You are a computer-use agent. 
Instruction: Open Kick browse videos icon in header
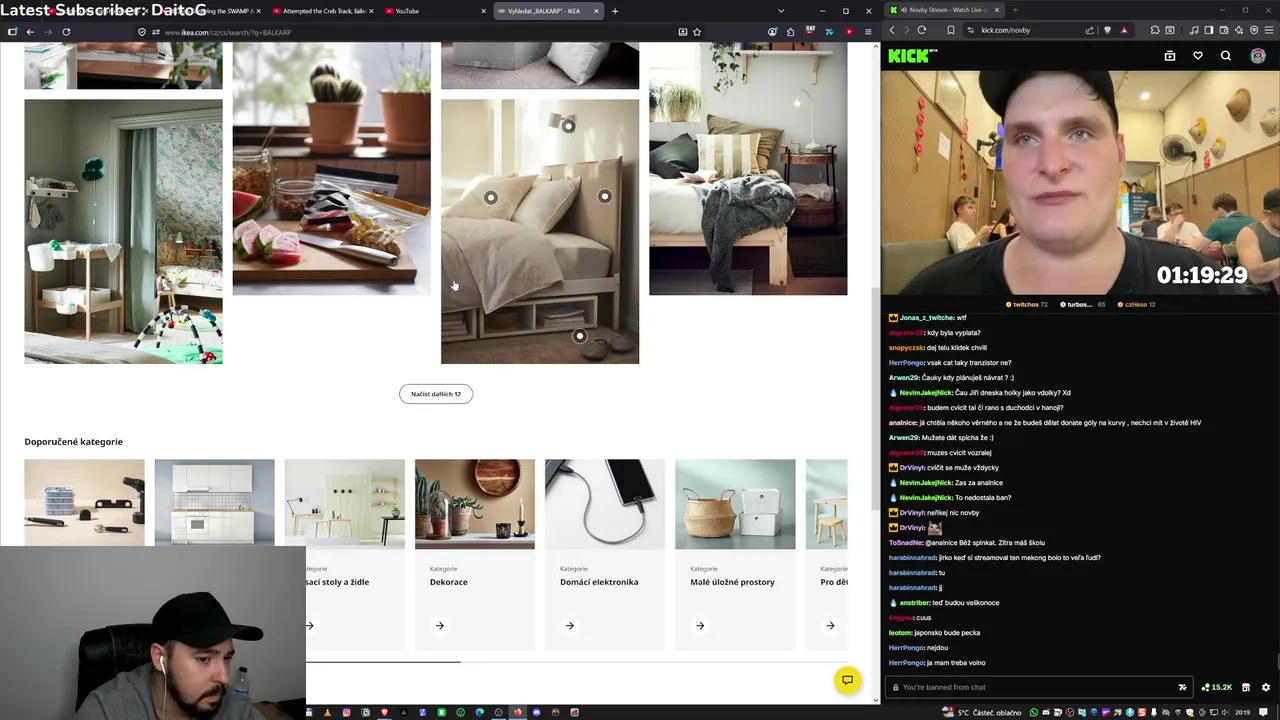(x=1170, y=56)
